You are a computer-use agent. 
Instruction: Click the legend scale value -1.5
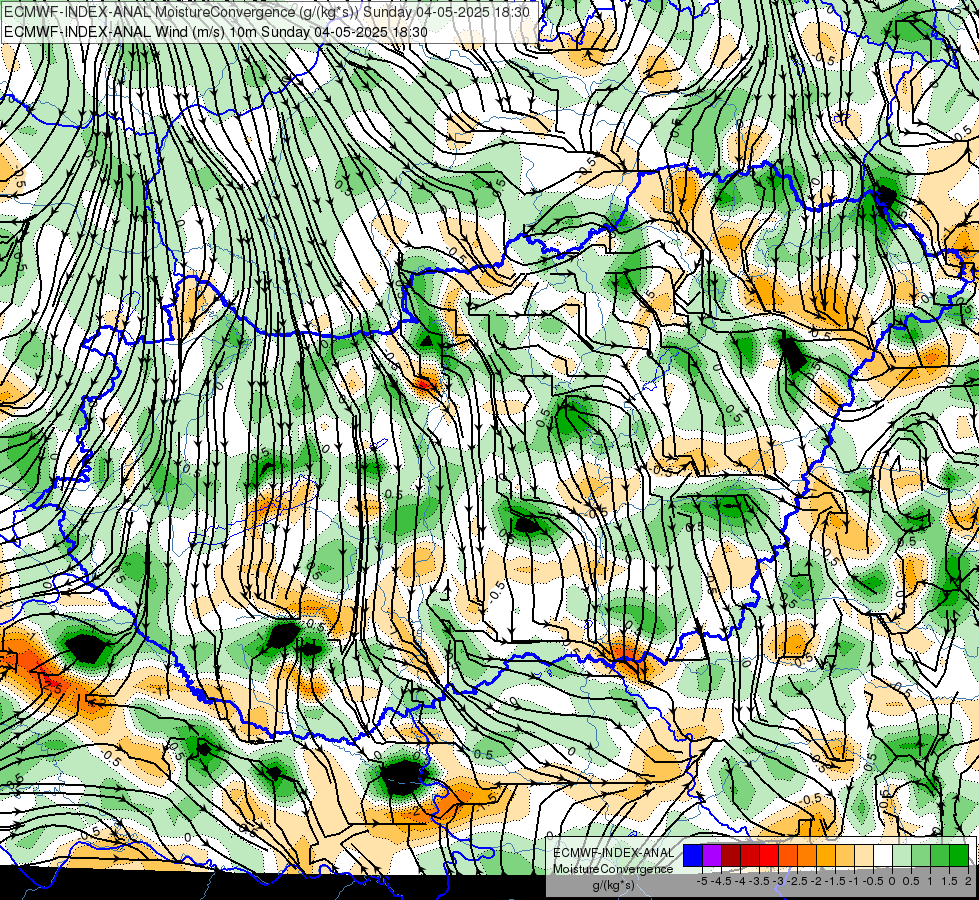click(835, 881)
